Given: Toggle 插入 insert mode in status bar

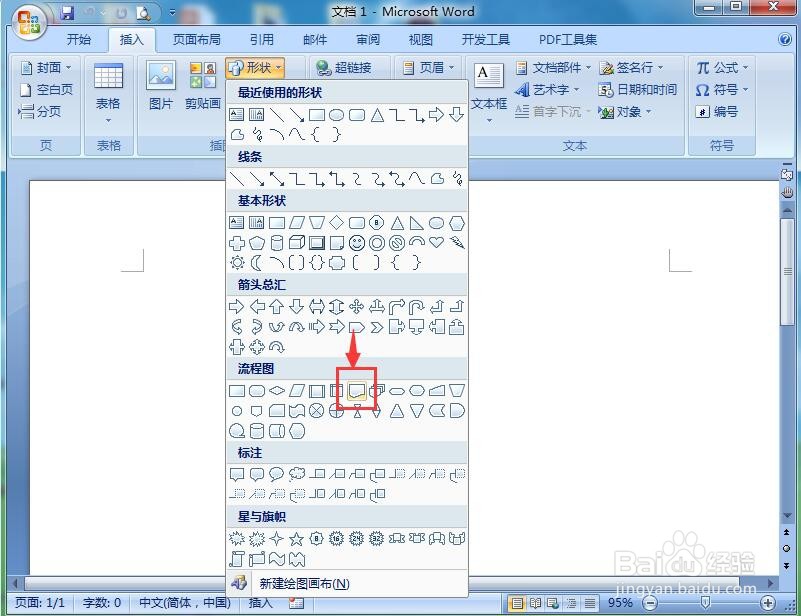Looking at the screenshot, I should pyautogui.click(x=261, y=603).
